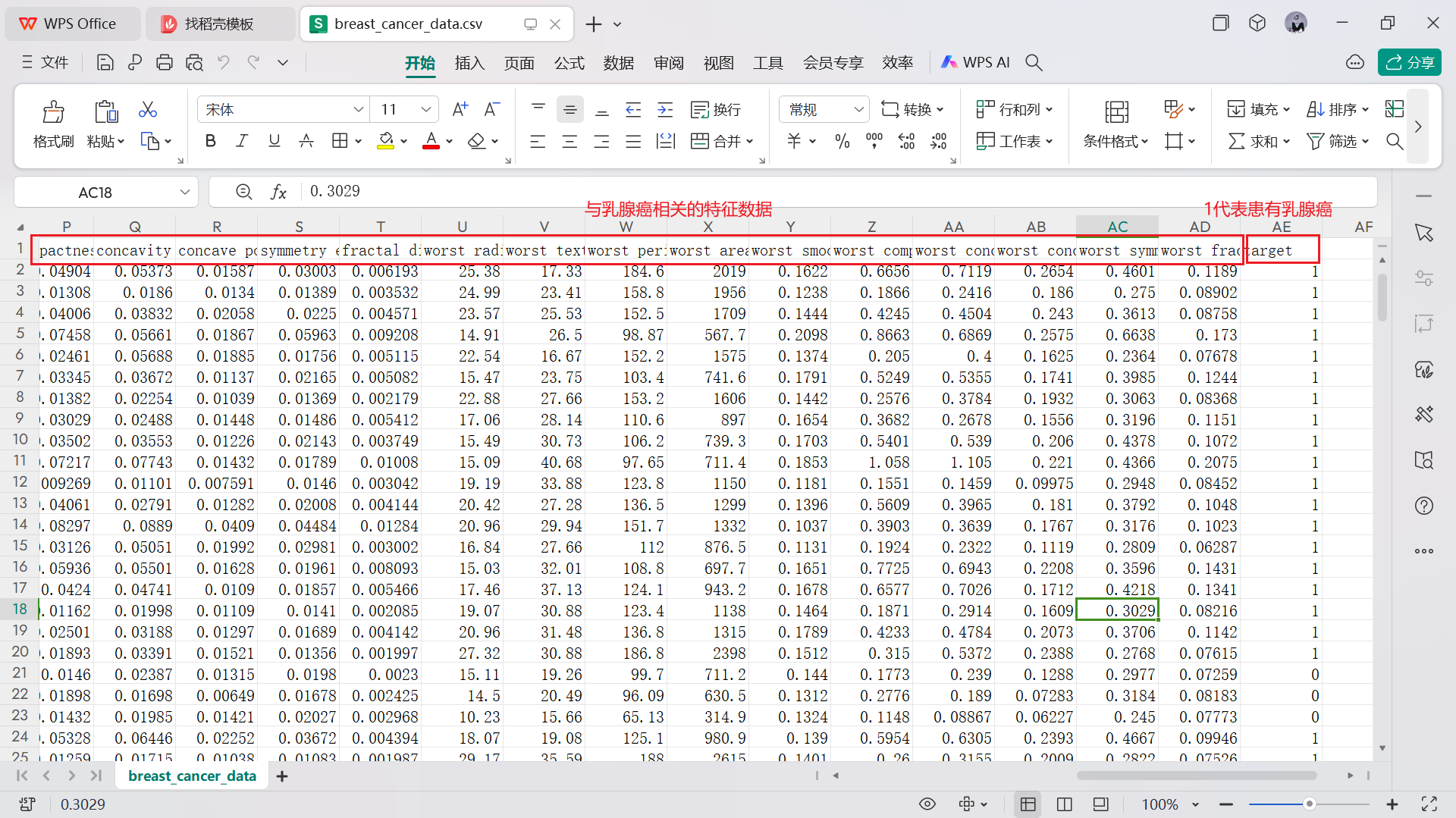Image resolution: width=1456 pixels, height=818 pixels.
Task: Open Print Preview icon
Action: click(x=194, y=63)
